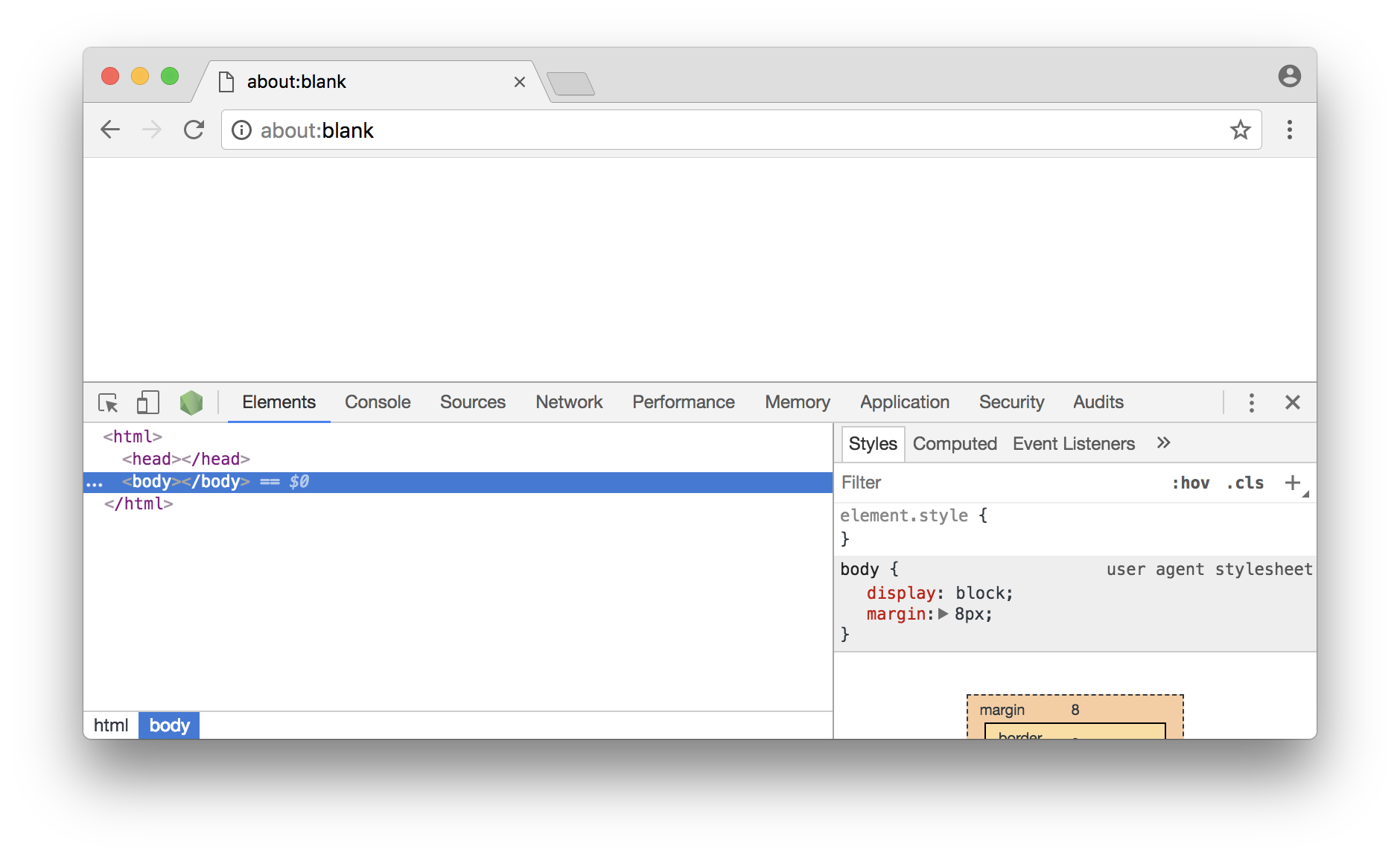This screenshot has width=1400, height=858.
Task: Expand the margin property value
Action: point(944,614)
